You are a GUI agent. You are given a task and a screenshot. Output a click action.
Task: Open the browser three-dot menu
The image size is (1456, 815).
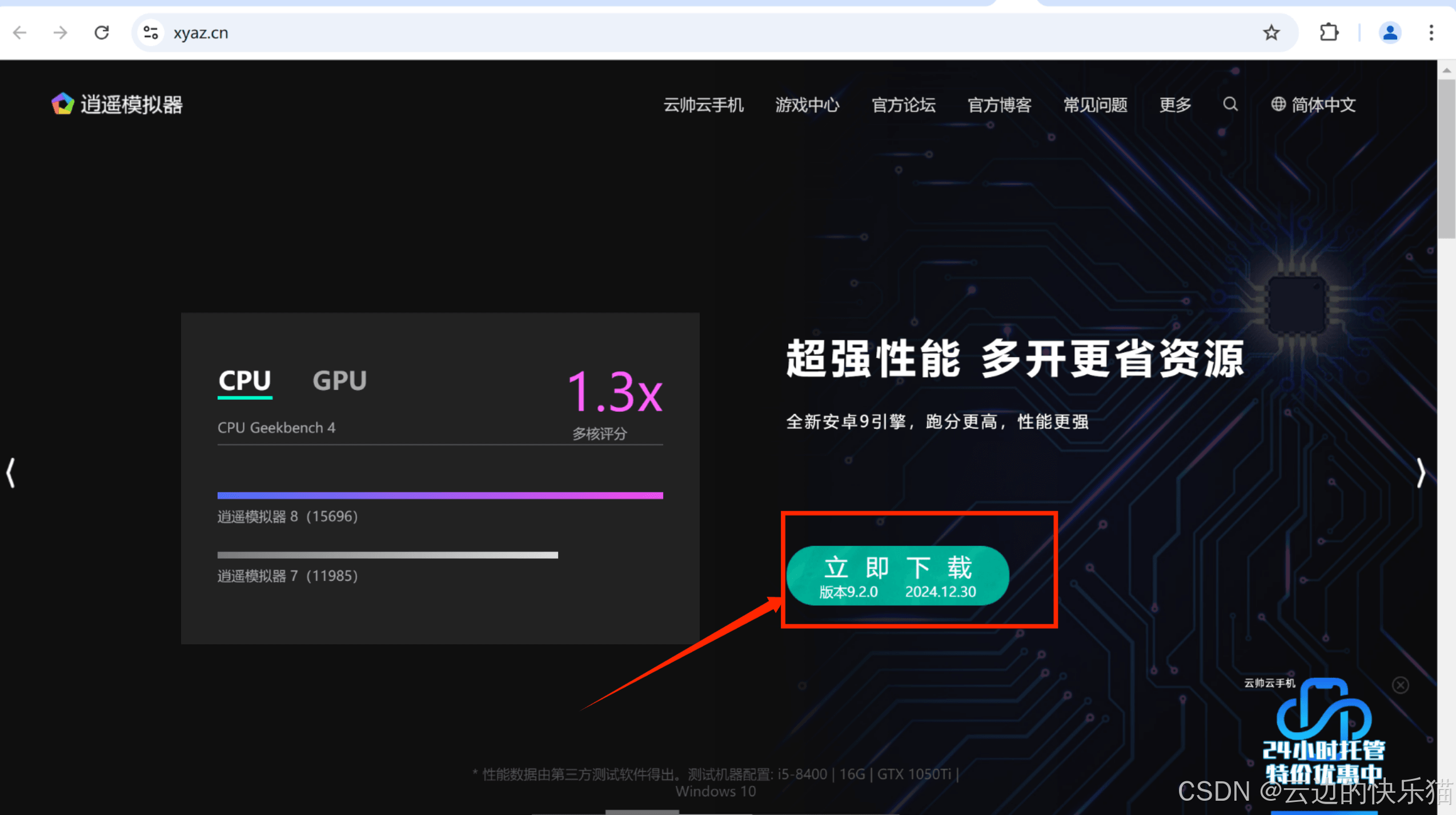(x=1431, y=33)
